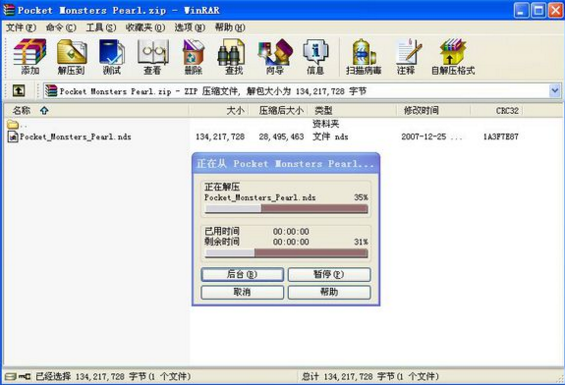Sort by Packed Size (压缩后大小) header
Screen dimensions: 565x385
tap(279, 110)
